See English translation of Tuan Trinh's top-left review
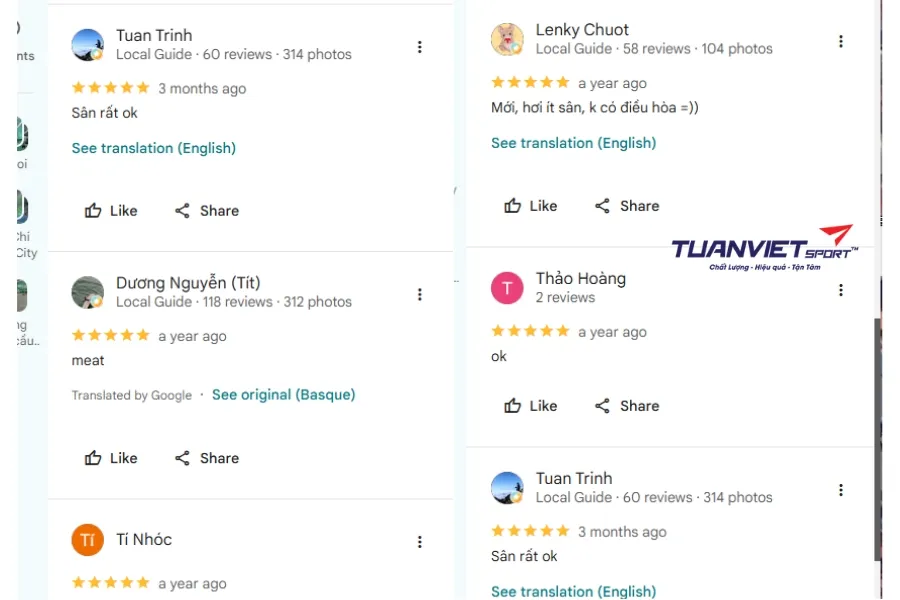The height and width of the screenshot is (600, 900). click(x=153, y=148)
